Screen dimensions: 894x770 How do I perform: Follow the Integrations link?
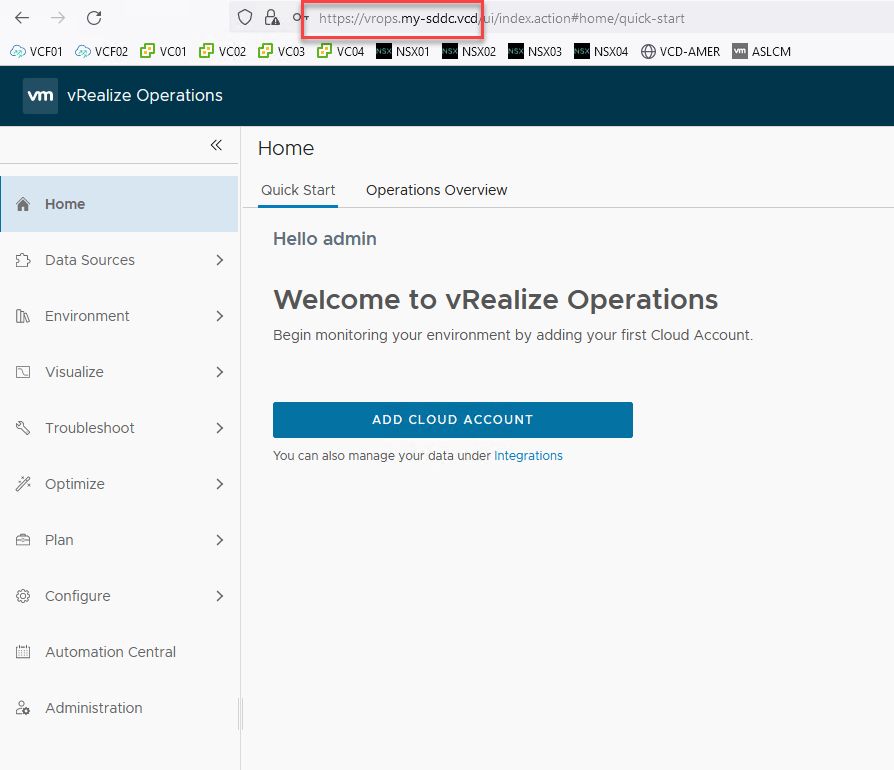coord(528,456)
